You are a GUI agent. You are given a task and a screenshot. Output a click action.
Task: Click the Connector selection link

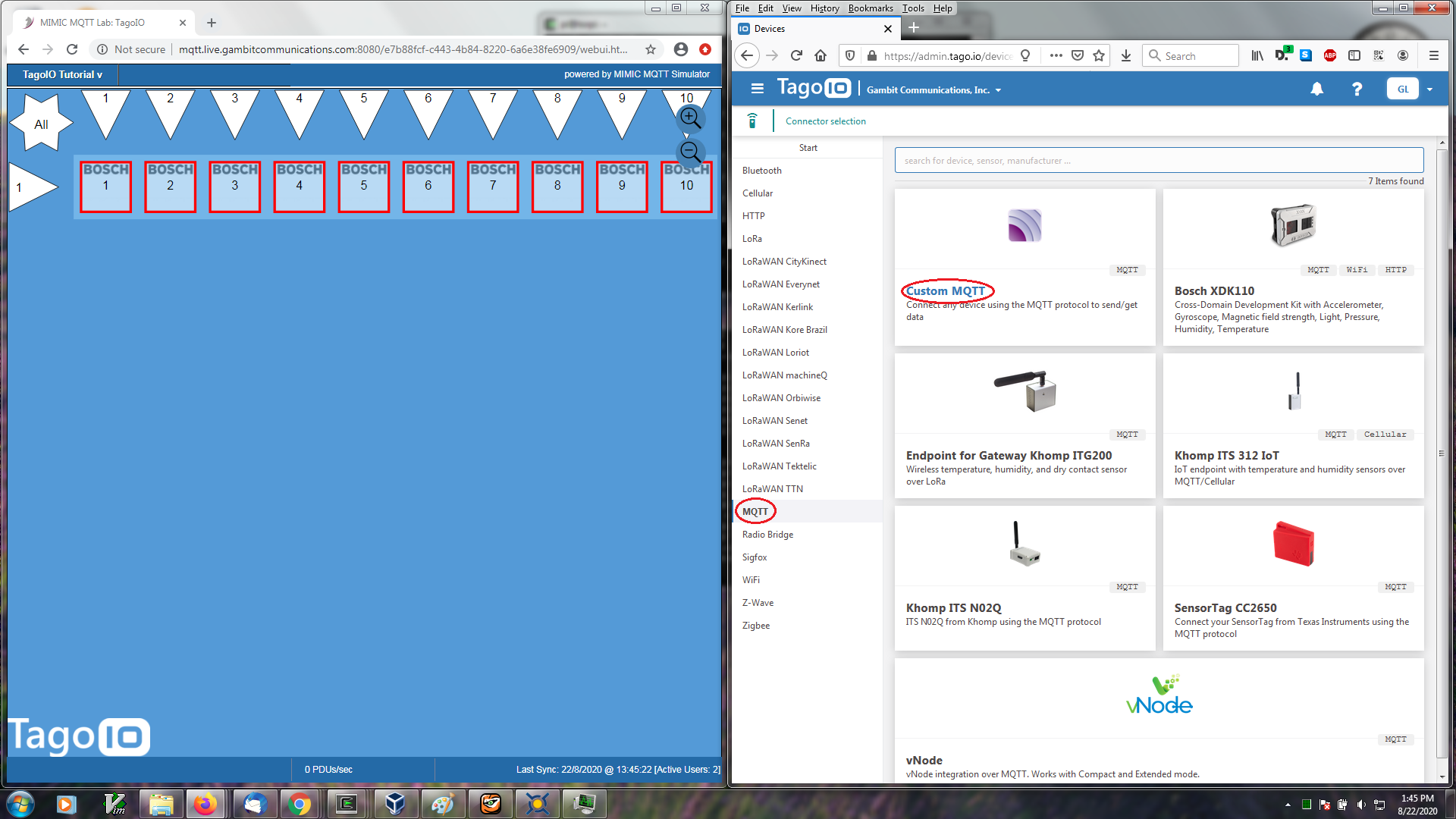click(x=825, y=121)
